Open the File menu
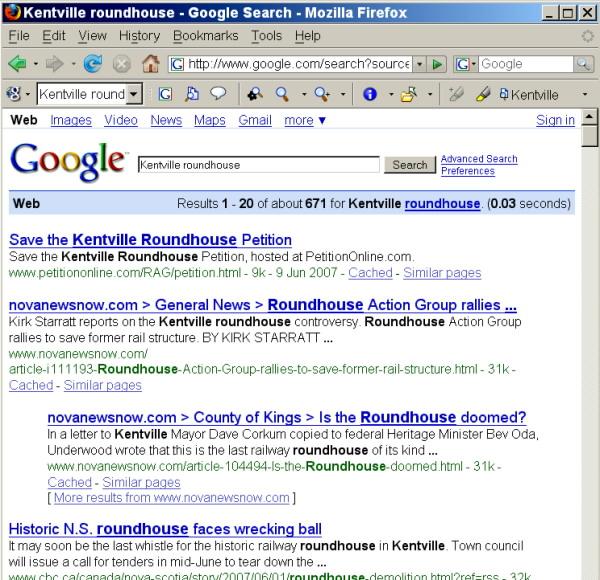This screenshot has height=580, width=600. [19, 36]
